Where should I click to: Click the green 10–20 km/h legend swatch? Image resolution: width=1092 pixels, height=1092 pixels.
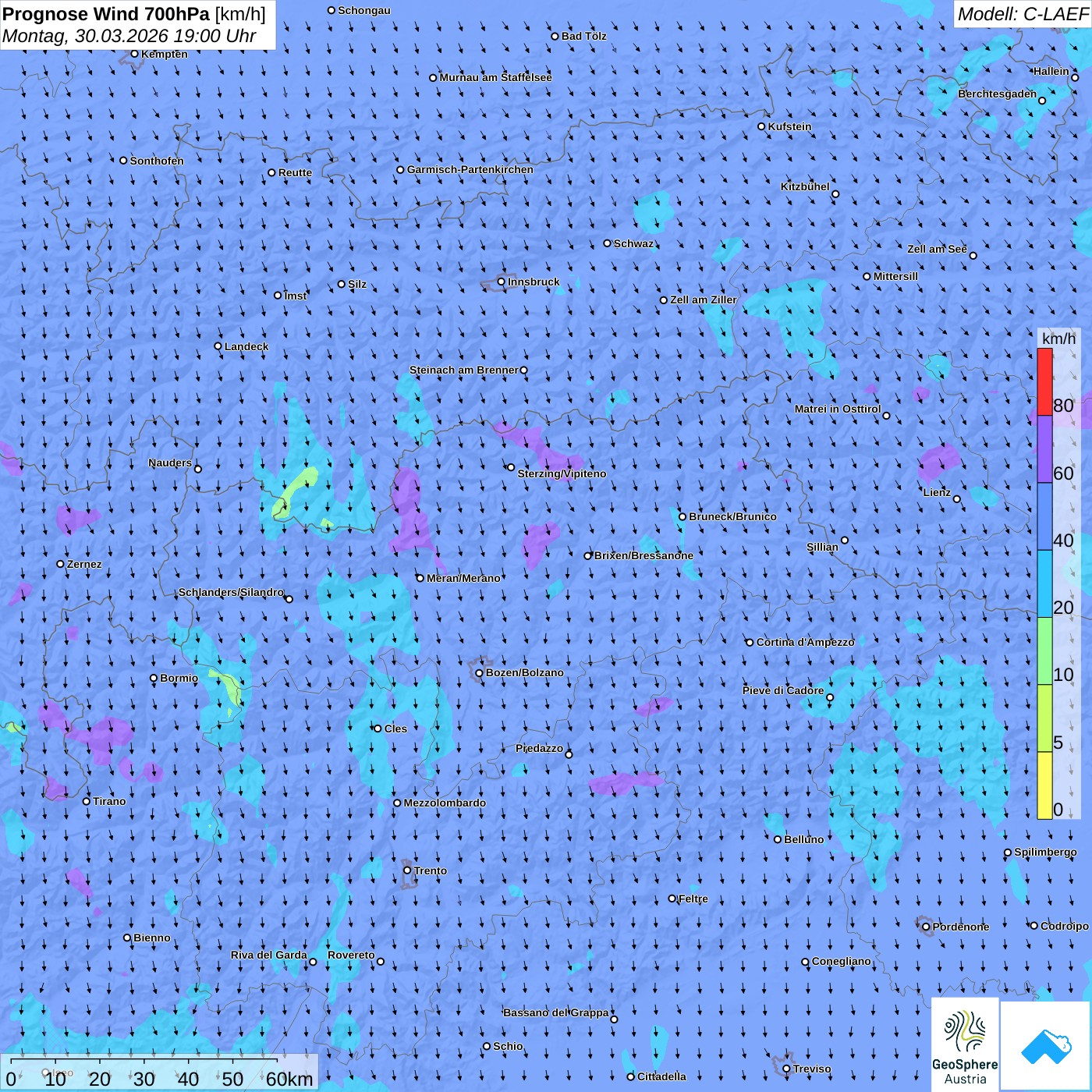click(x=1044, y=651)
